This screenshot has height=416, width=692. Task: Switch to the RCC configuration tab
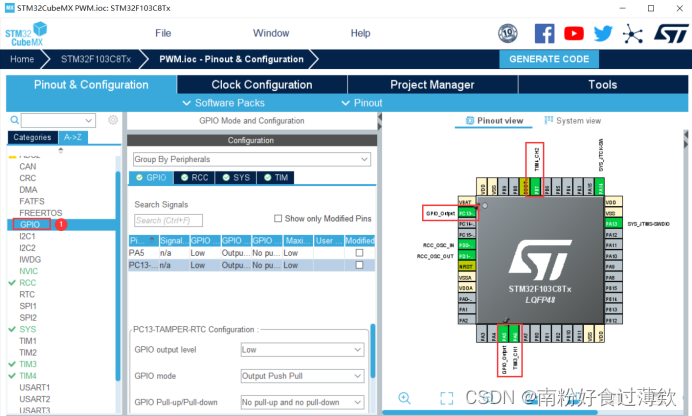[194, 177]
